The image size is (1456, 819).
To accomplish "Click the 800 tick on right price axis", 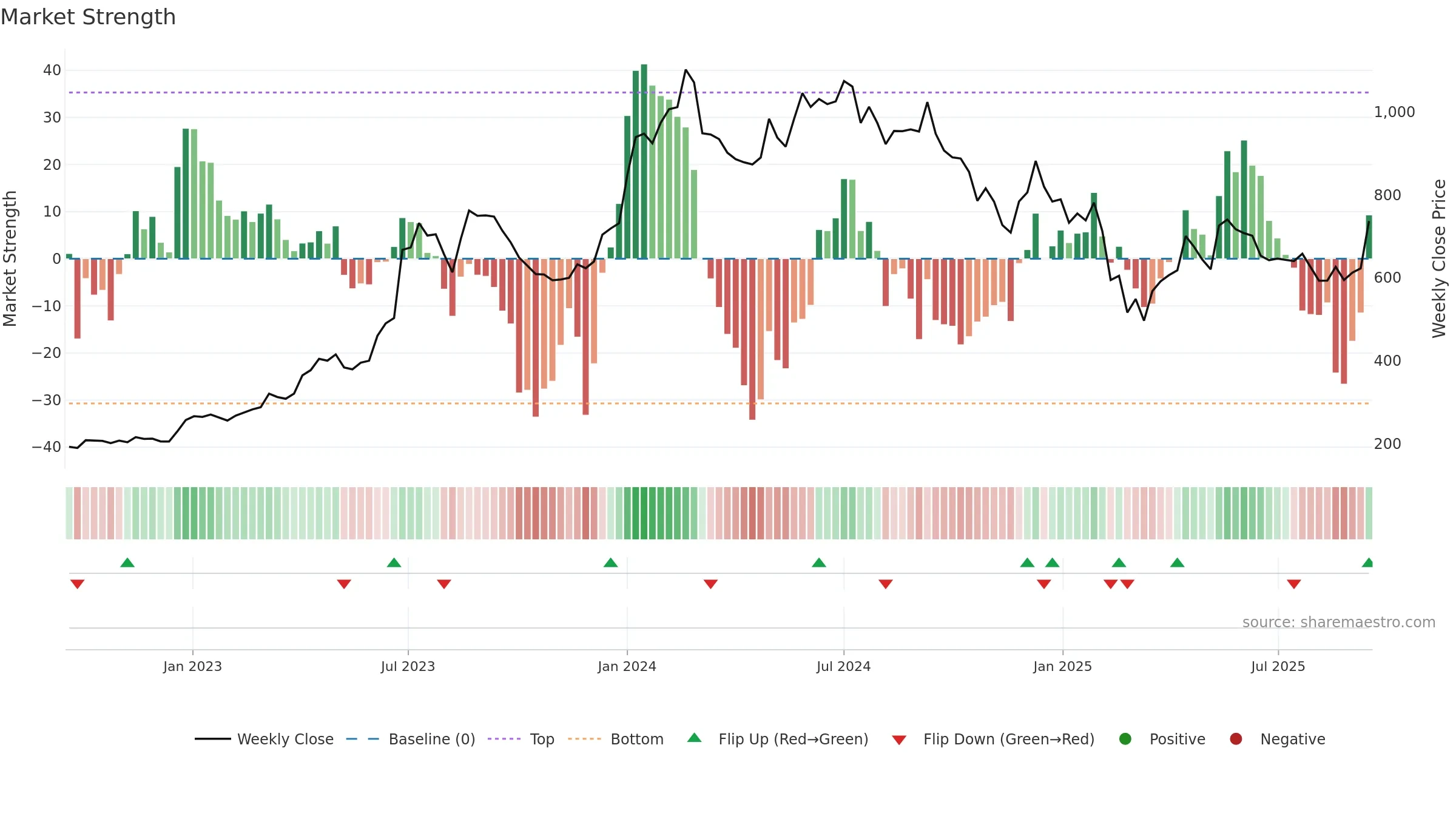I will pyautogui.click(x=1387, y=195).
